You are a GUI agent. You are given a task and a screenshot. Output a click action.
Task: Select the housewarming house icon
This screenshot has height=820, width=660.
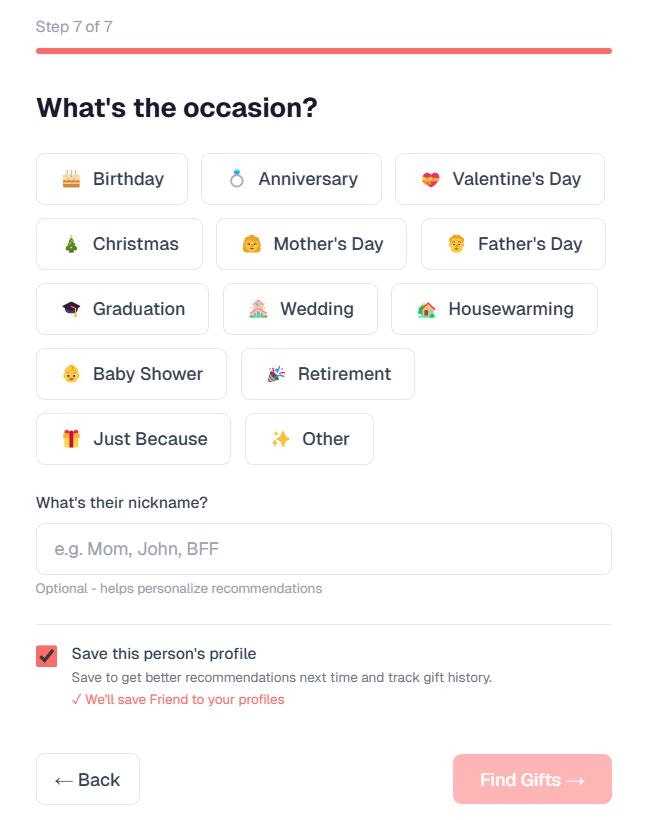click(x=426, y=309)
